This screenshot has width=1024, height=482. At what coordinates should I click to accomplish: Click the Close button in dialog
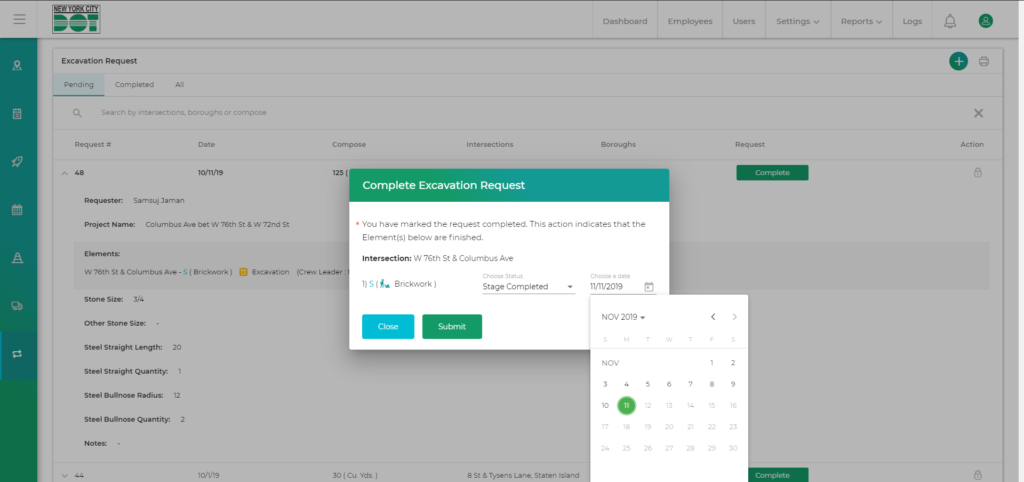(388, 327)
